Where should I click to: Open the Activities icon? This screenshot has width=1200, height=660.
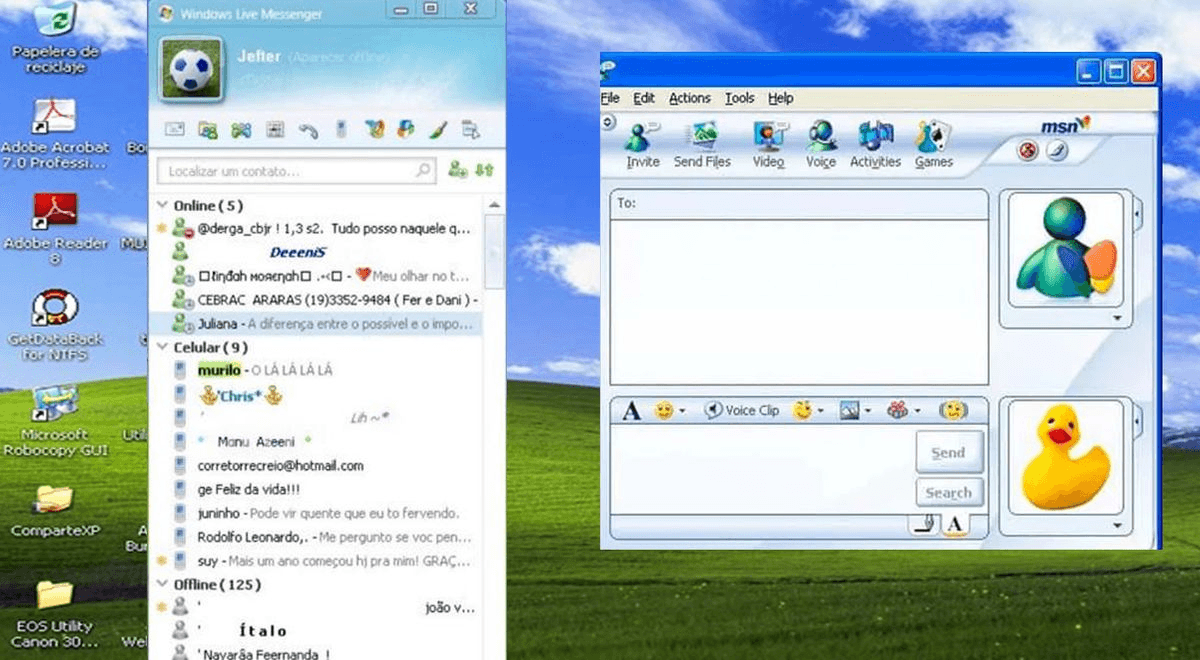[x=875, y=144]
